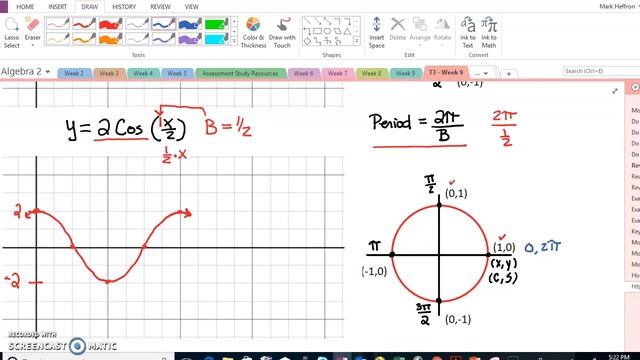This screenshot has width=640, height=360.
Task: Pick the medium purple-blue pen, bottom row
Action: tap(164, 38)
